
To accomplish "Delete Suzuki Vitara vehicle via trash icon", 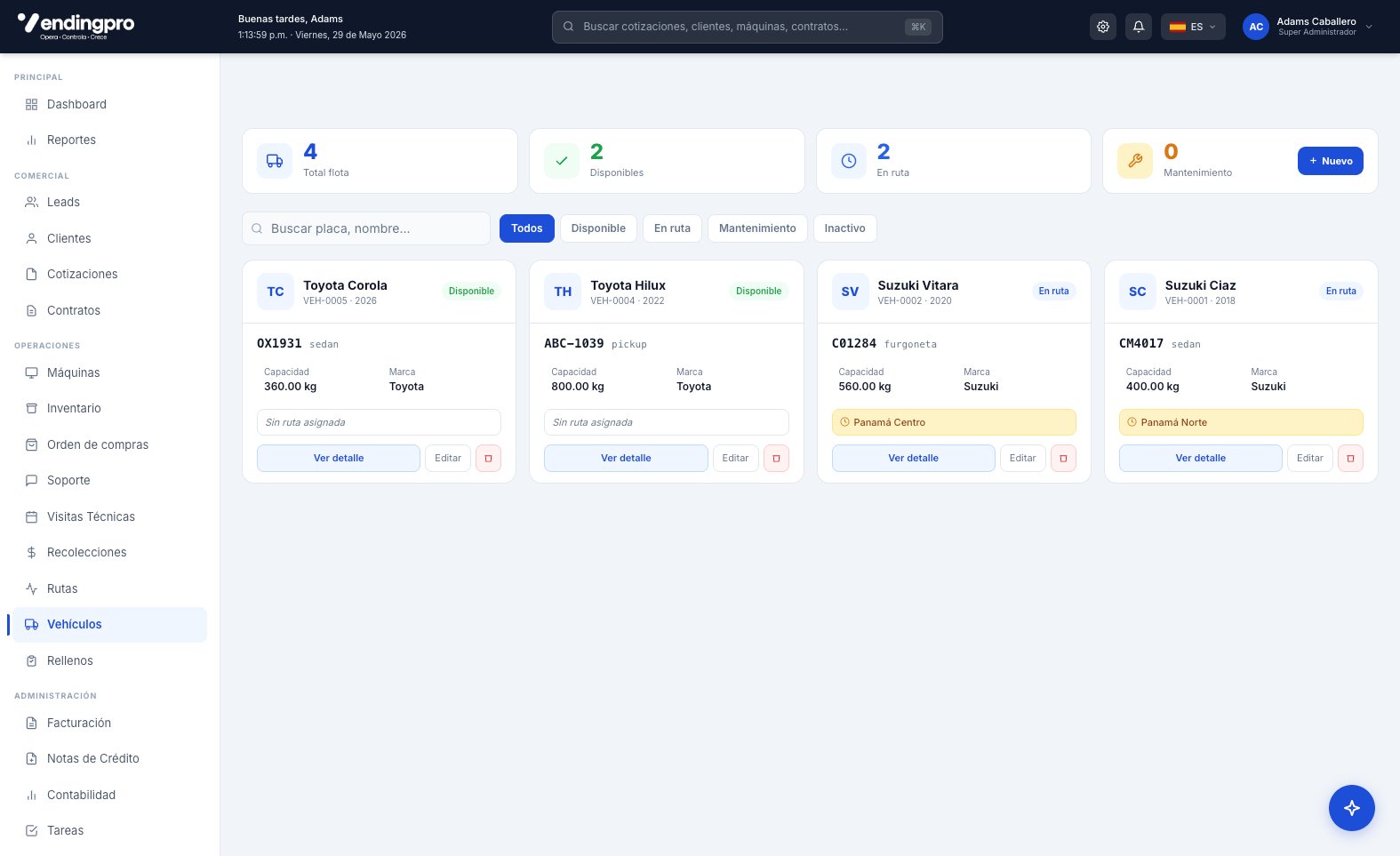I will [1063, 458].
